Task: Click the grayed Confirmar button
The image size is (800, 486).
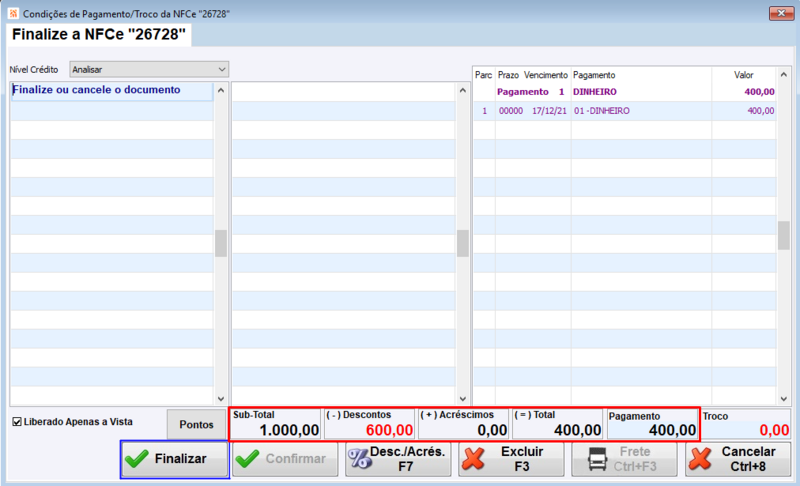Action: 285,459
